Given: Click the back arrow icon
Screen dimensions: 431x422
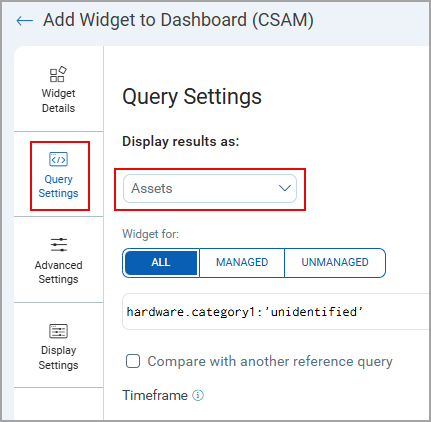Looking at the screenshot, I should coord(25,21).
